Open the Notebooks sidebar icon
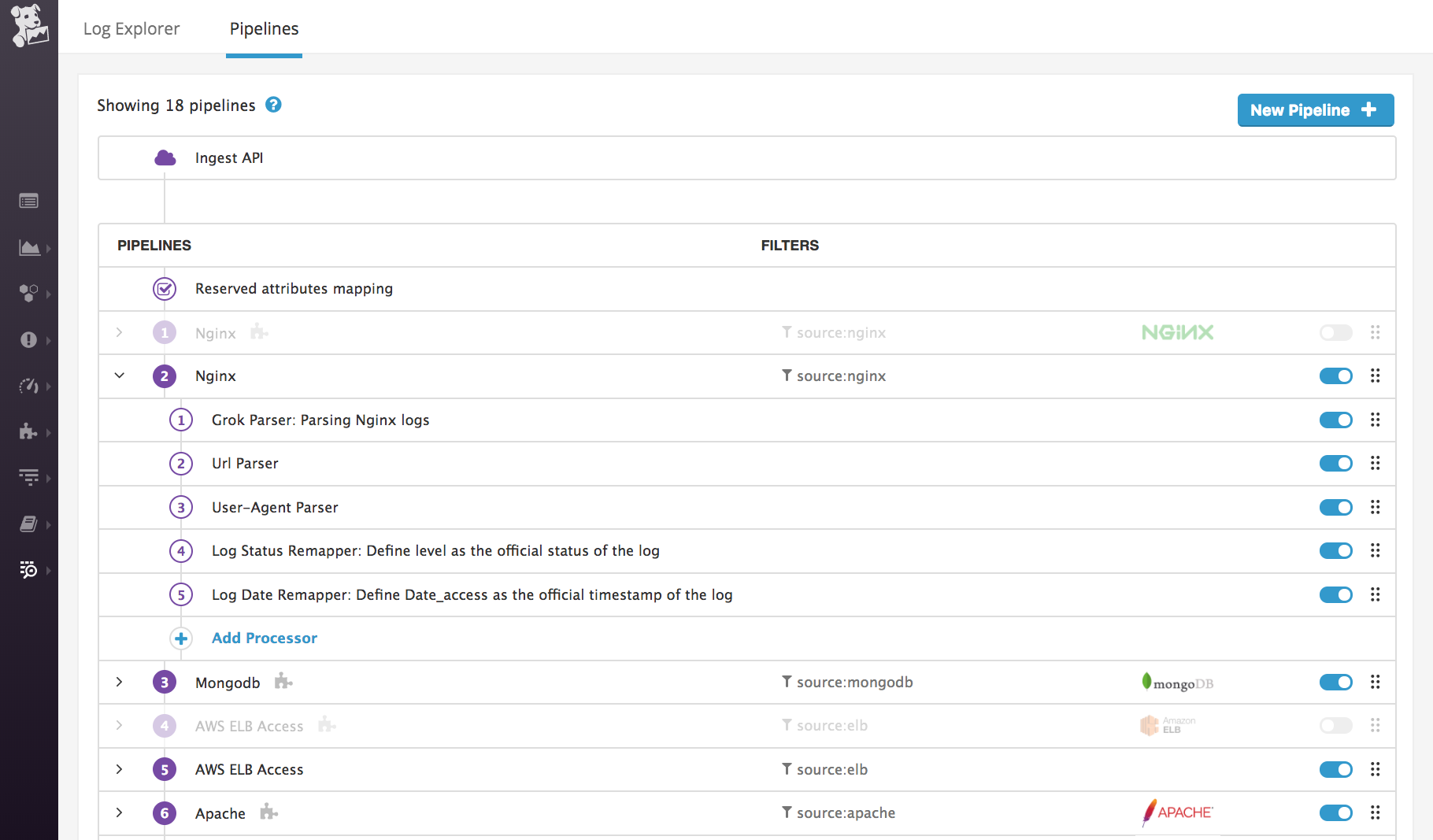The image size is (1433, 840). click(x=28, y=524)
